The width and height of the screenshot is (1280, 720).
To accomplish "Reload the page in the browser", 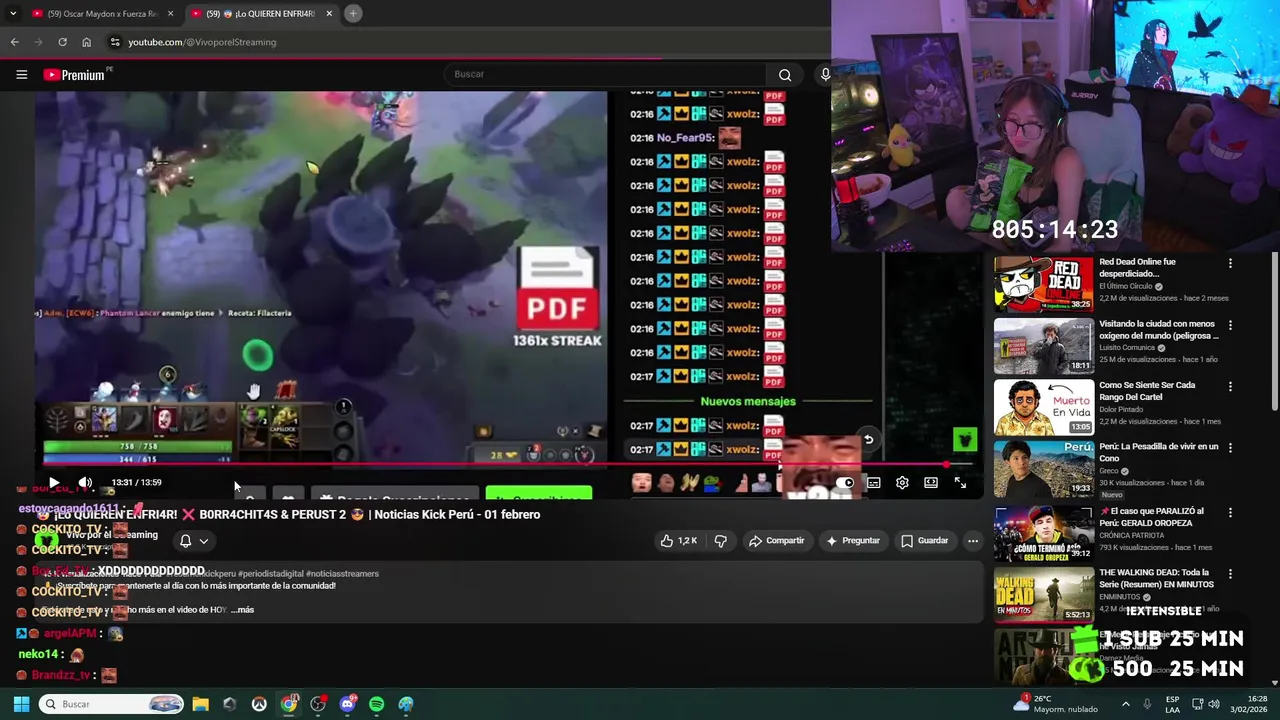I will coord(62,42).
